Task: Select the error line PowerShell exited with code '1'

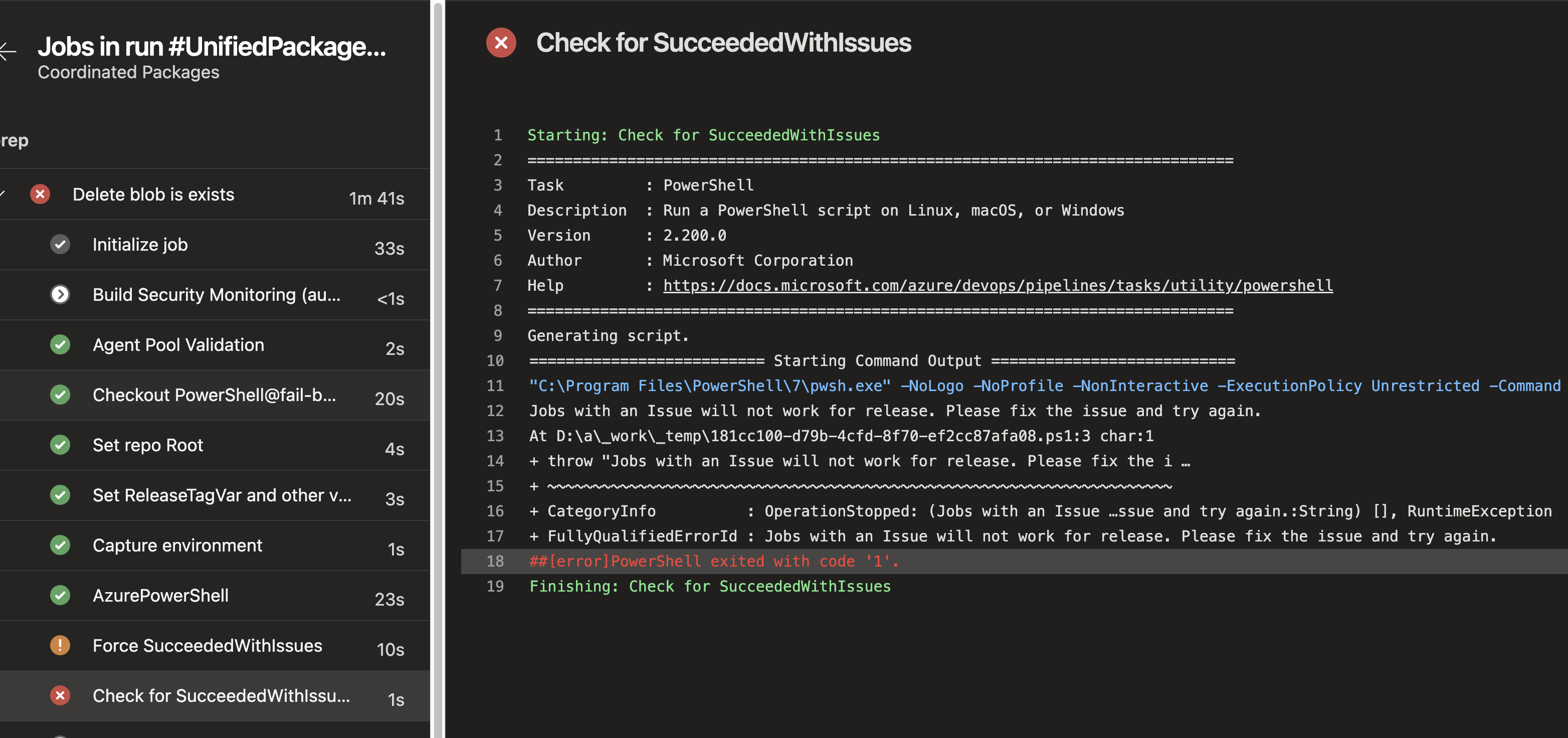Action: [714, 562]
